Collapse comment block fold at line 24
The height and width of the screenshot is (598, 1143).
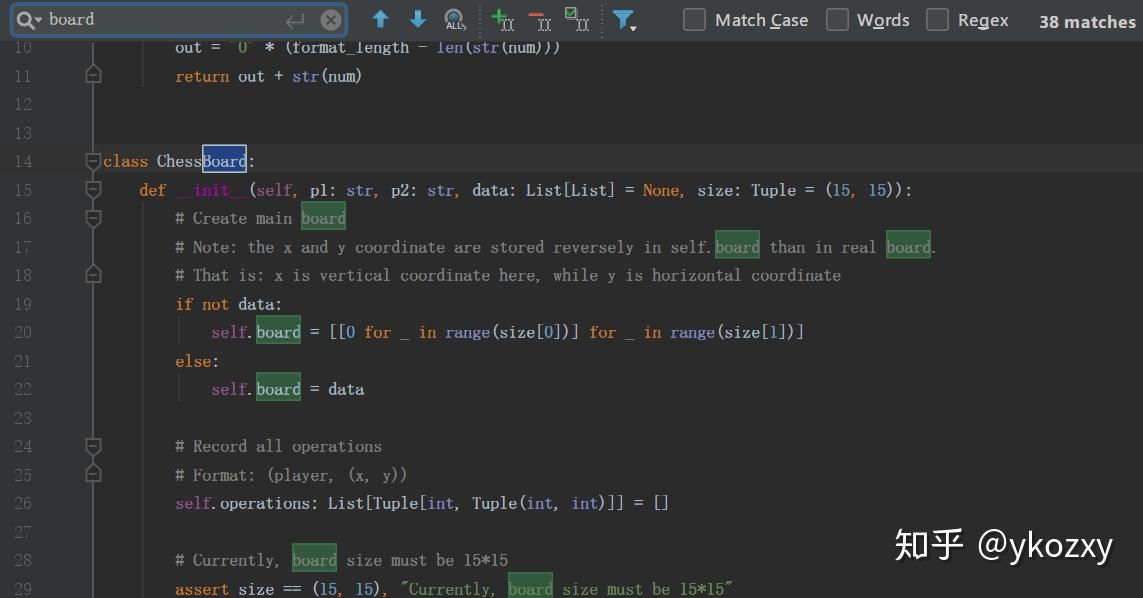pyautogui.click(x=93, y=446)
